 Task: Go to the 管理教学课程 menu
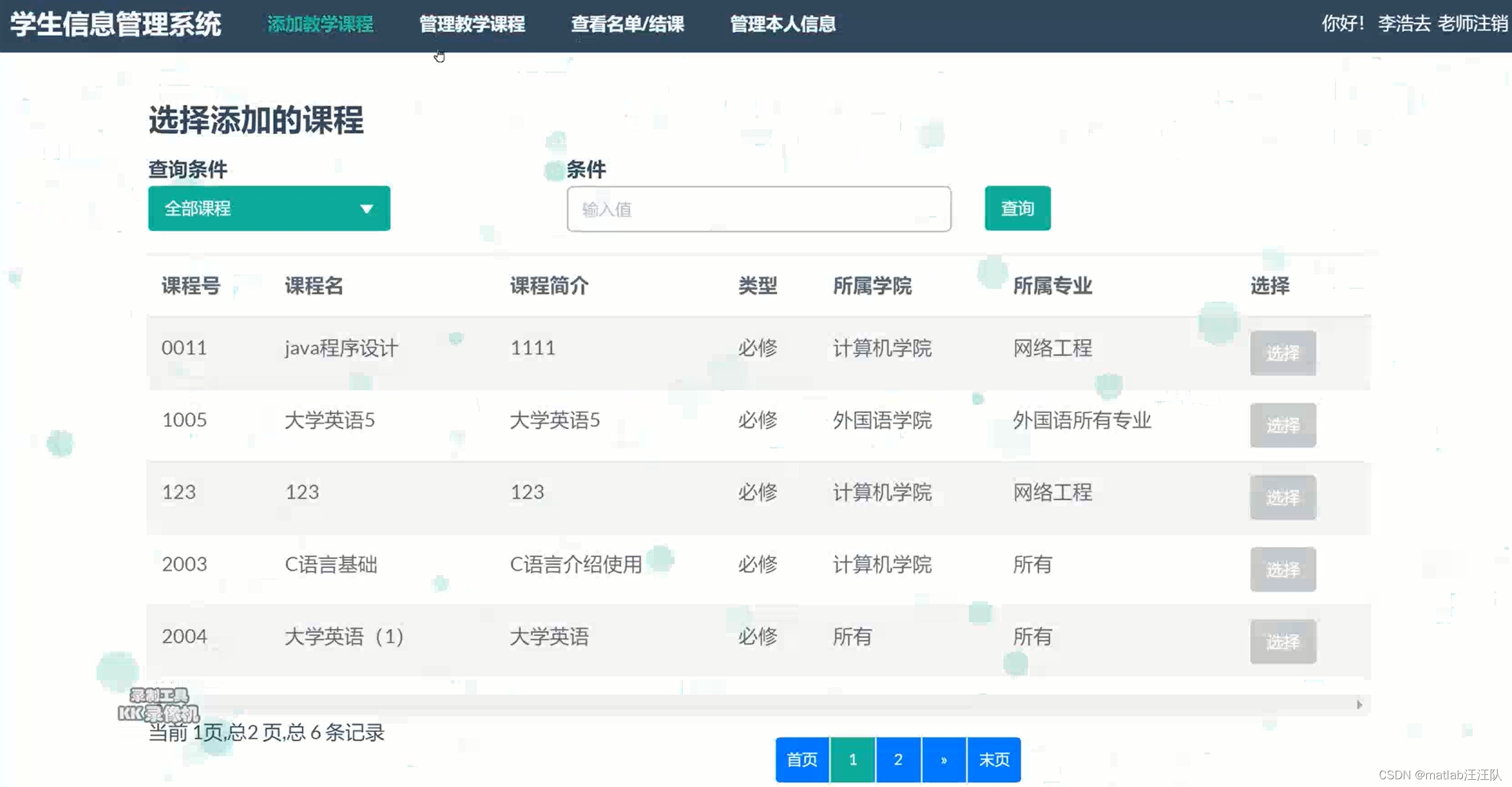[472, 24]
